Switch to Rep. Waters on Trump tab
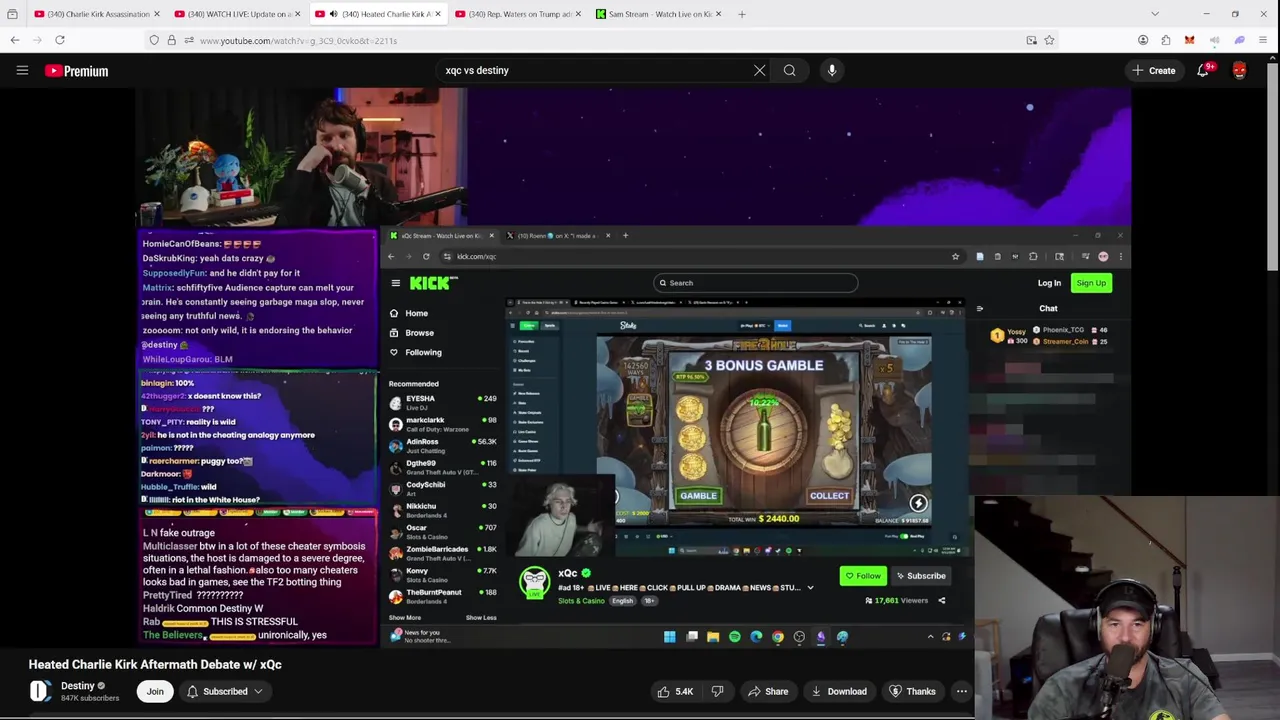This screenshot has height=720, width=1280. point(518,14)
